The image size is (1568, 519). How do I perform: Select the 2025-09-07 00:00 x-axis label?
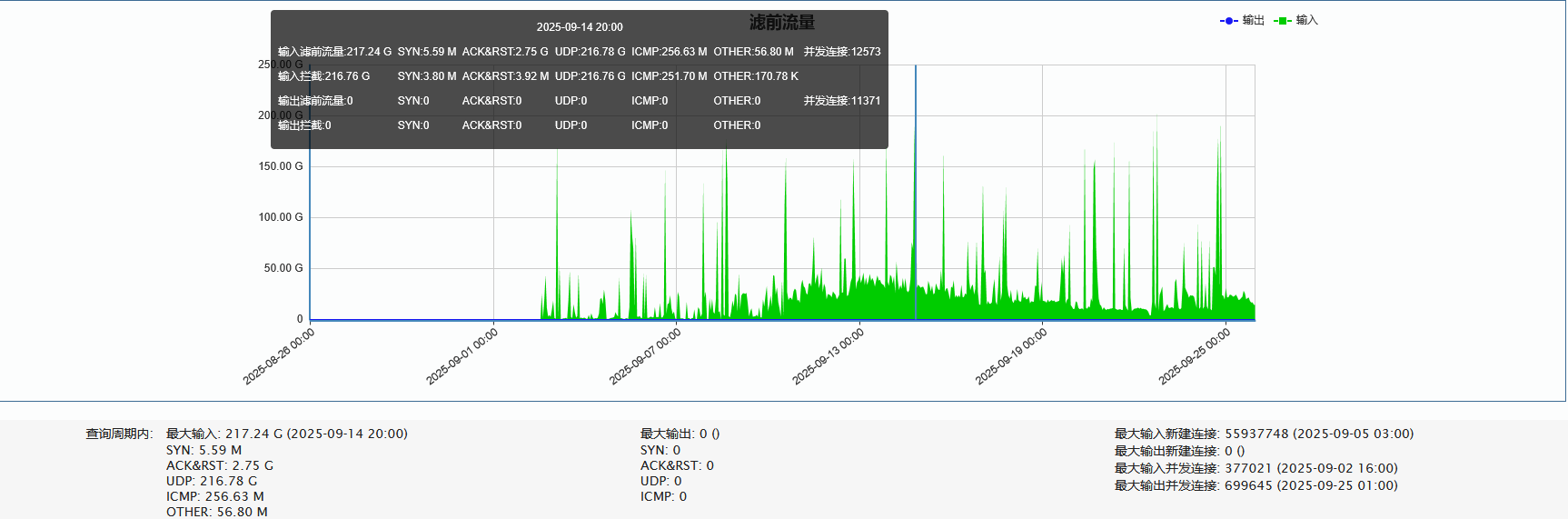(x=646, y=356)
